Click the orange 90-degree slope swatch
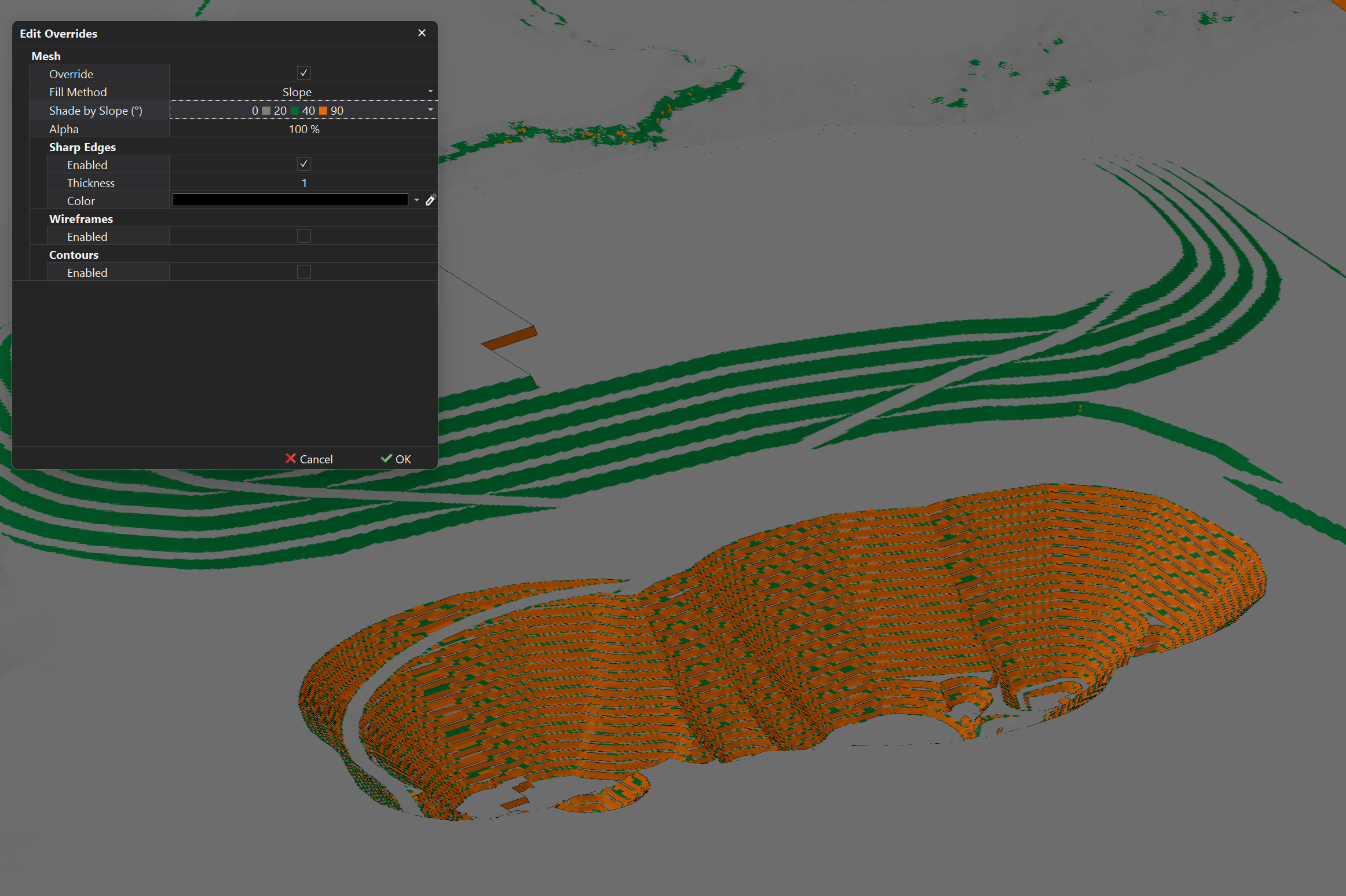This screenshot has height=896, width=1346. click(x=323, y=110)
